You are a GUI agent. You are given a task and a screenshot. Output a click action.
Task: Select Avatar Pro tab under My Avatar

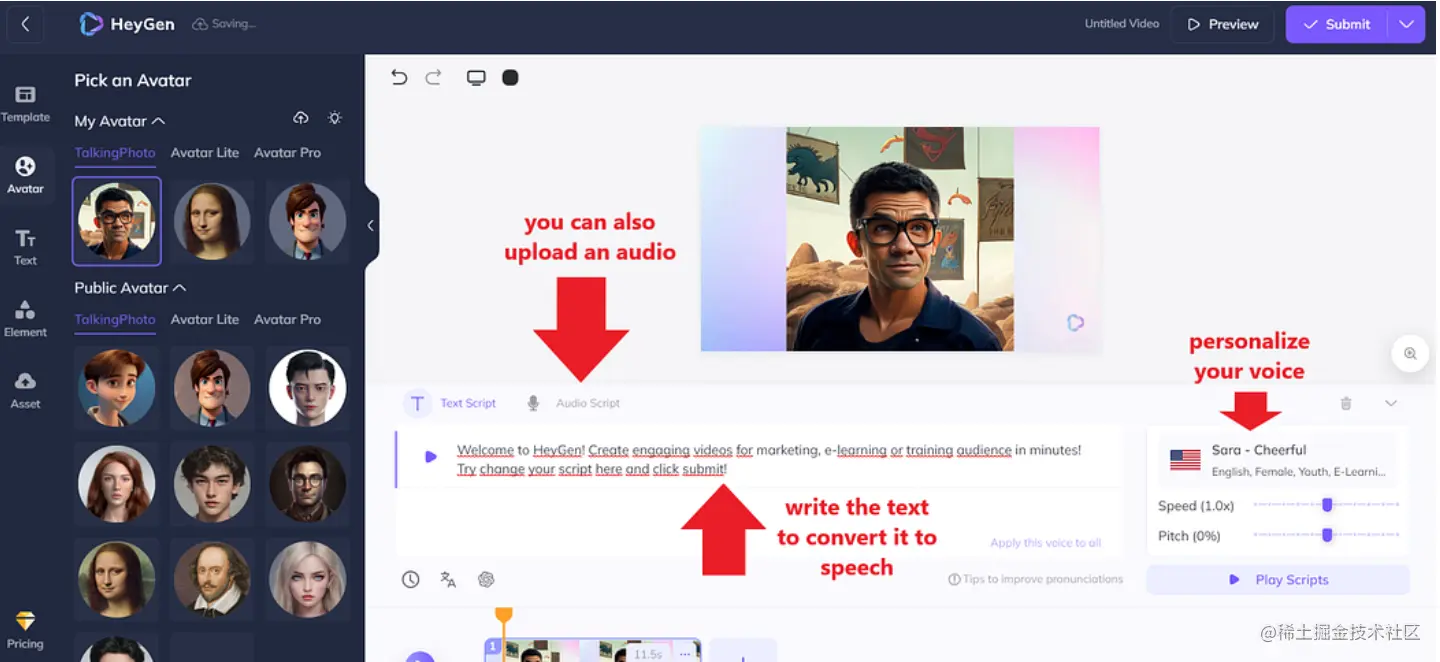[287, 152]
